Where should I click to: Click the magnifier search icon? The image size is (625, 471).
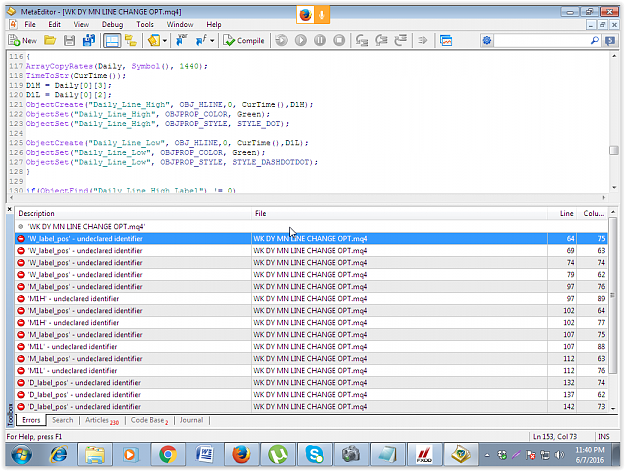(x=594, y=40)
